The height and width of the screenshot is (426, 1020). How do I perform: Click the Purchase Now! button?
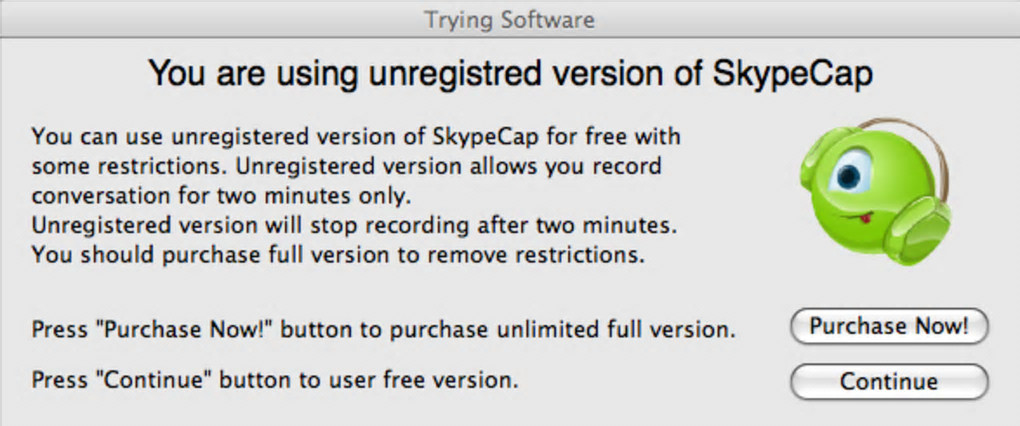click(888, 326)
